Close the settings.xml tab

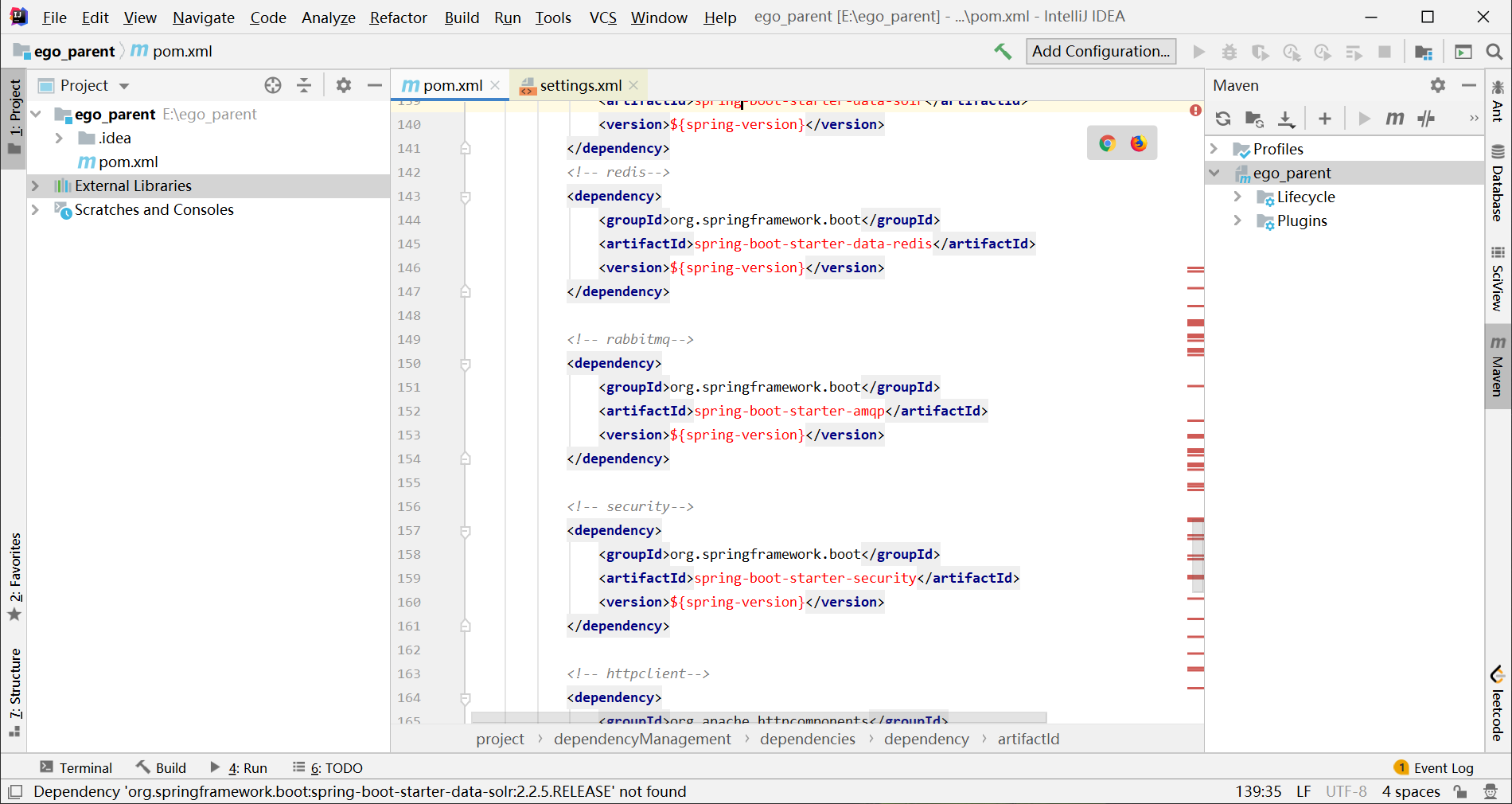click(633, 85)
